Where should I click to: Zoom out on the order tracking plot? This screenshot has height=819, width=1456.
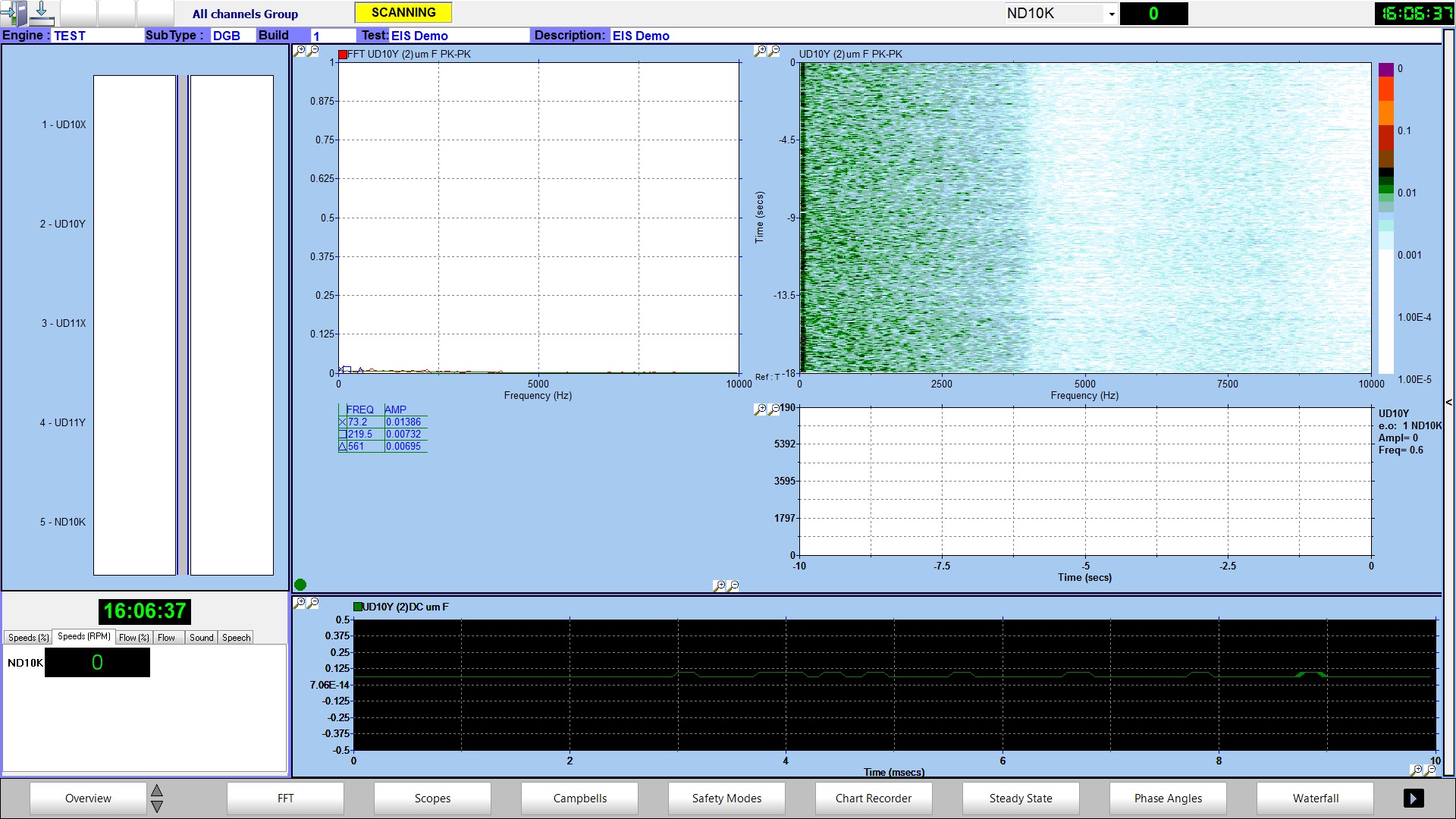tap(774, 409)
